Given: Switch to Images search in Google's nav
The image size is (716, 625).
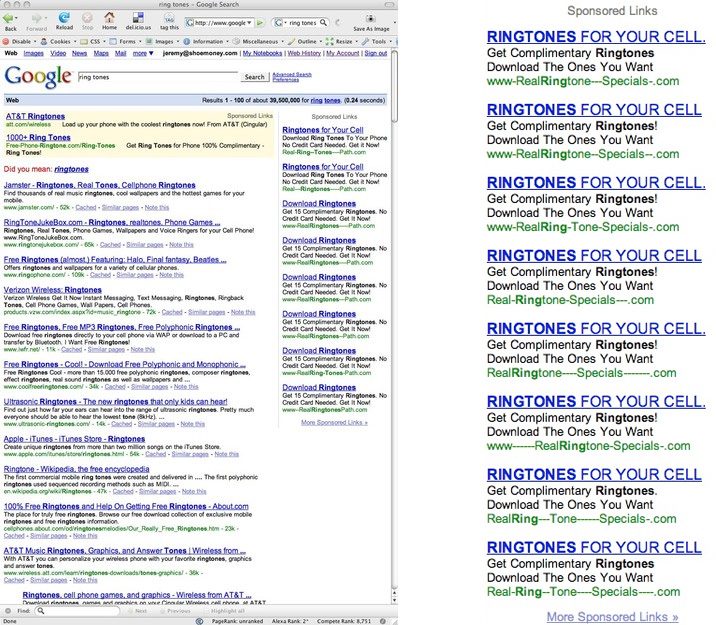Looking at the screenshot, I should click(33, 53).
